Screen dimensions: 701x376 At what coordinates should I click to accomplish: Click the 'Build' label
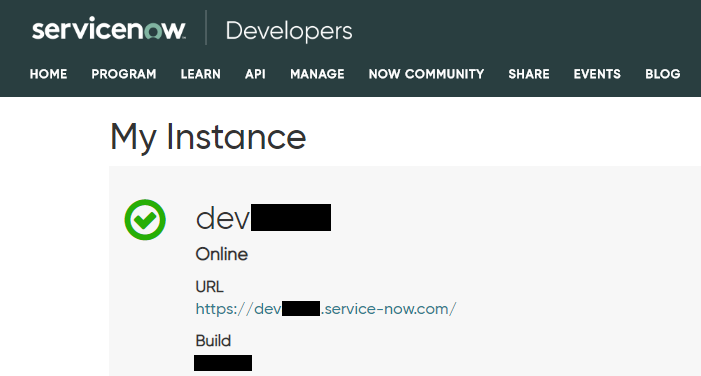[213, 341]
